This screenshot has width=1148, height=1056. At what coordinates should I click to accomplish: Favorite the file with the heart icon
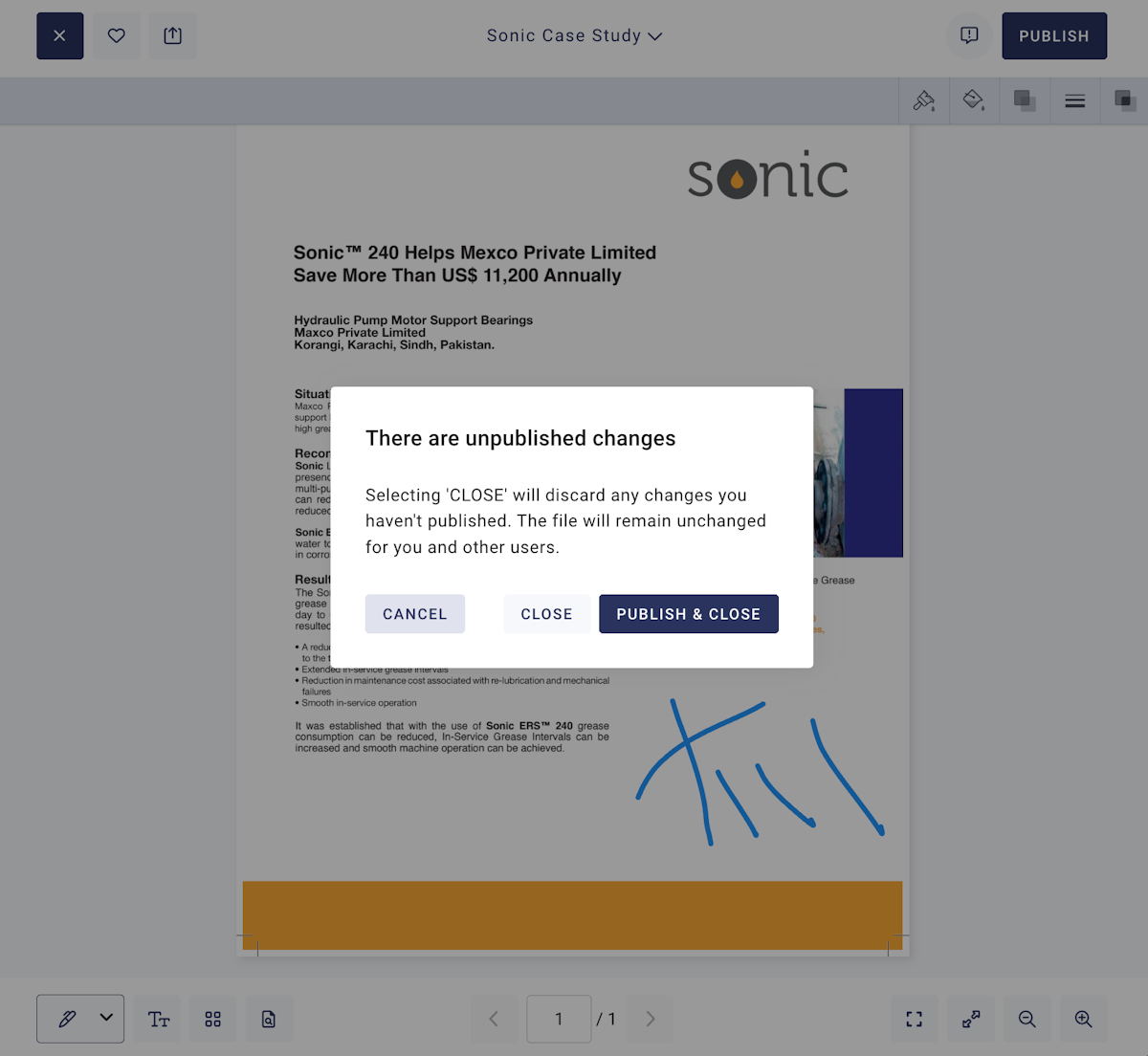pos(117,36)
